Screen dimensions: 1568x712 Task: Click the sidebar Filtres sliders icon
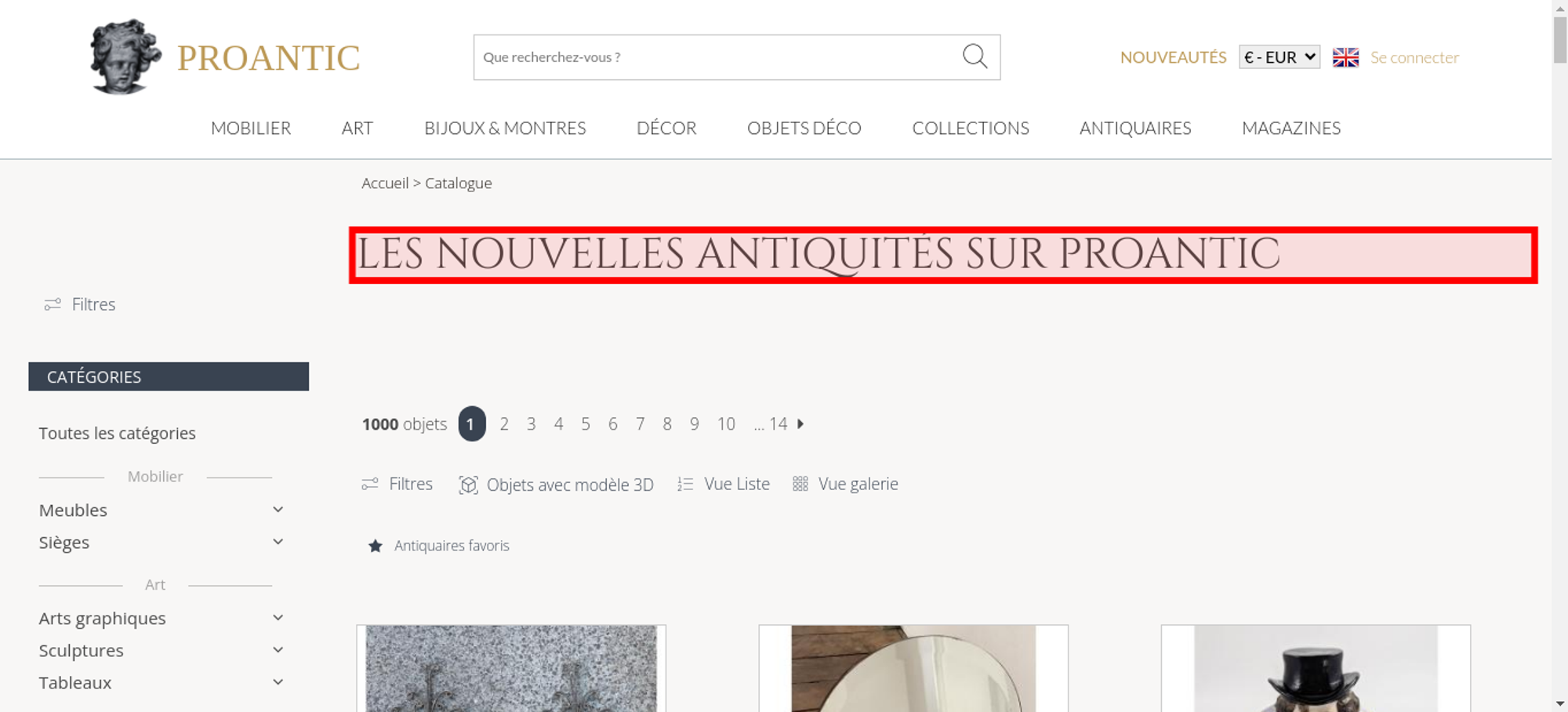[x=53, y=304]
